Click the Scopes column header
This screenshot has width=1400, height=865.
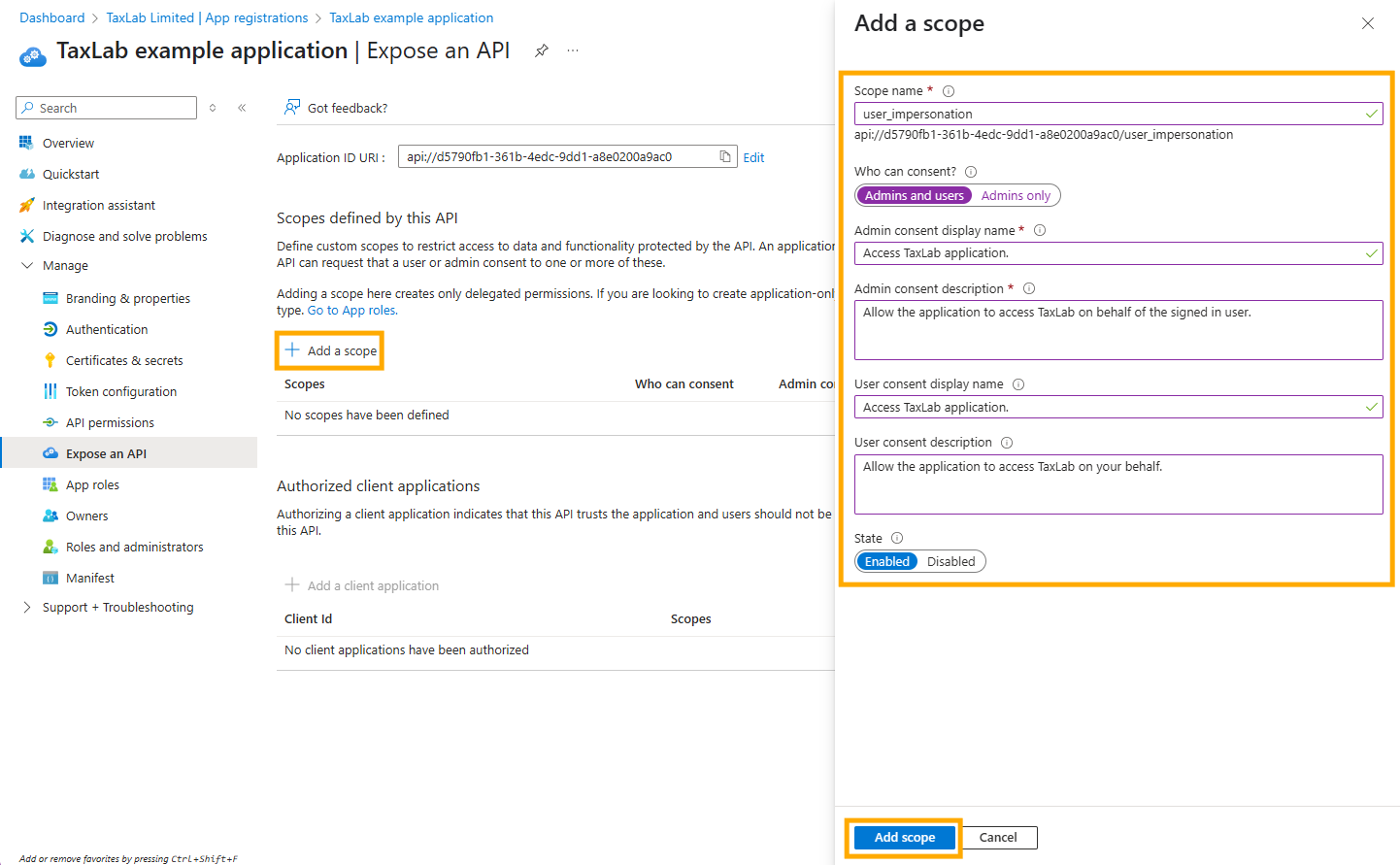click(x=305, y=384)
